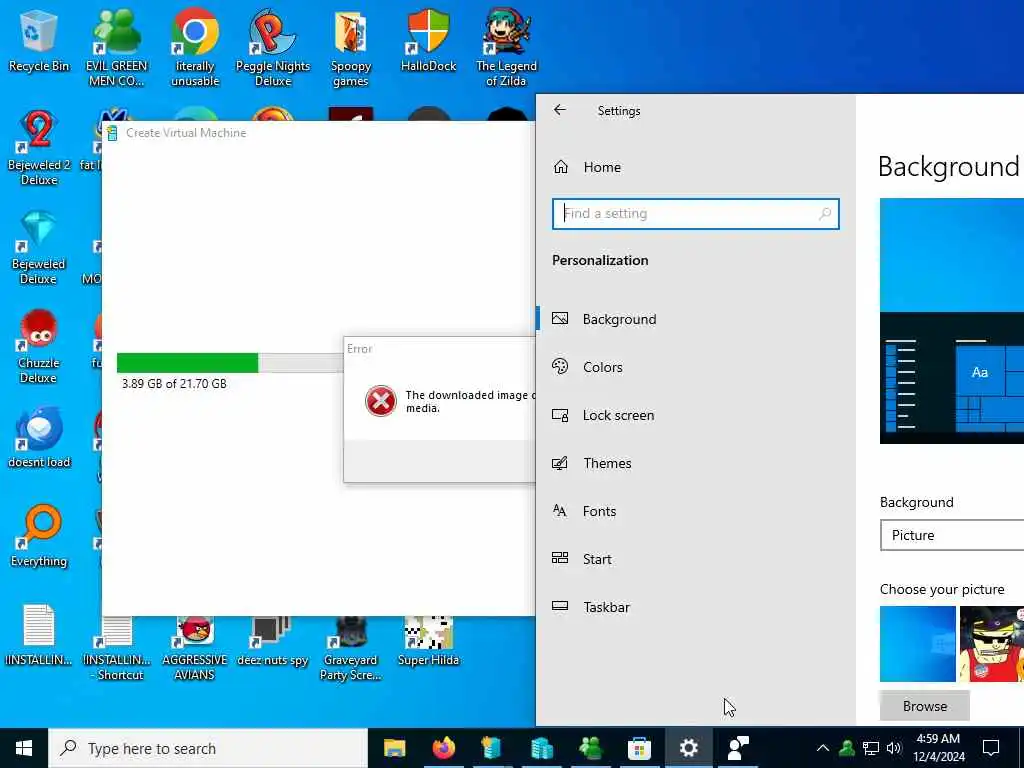Click the Settings back arrow

point(560,110)
